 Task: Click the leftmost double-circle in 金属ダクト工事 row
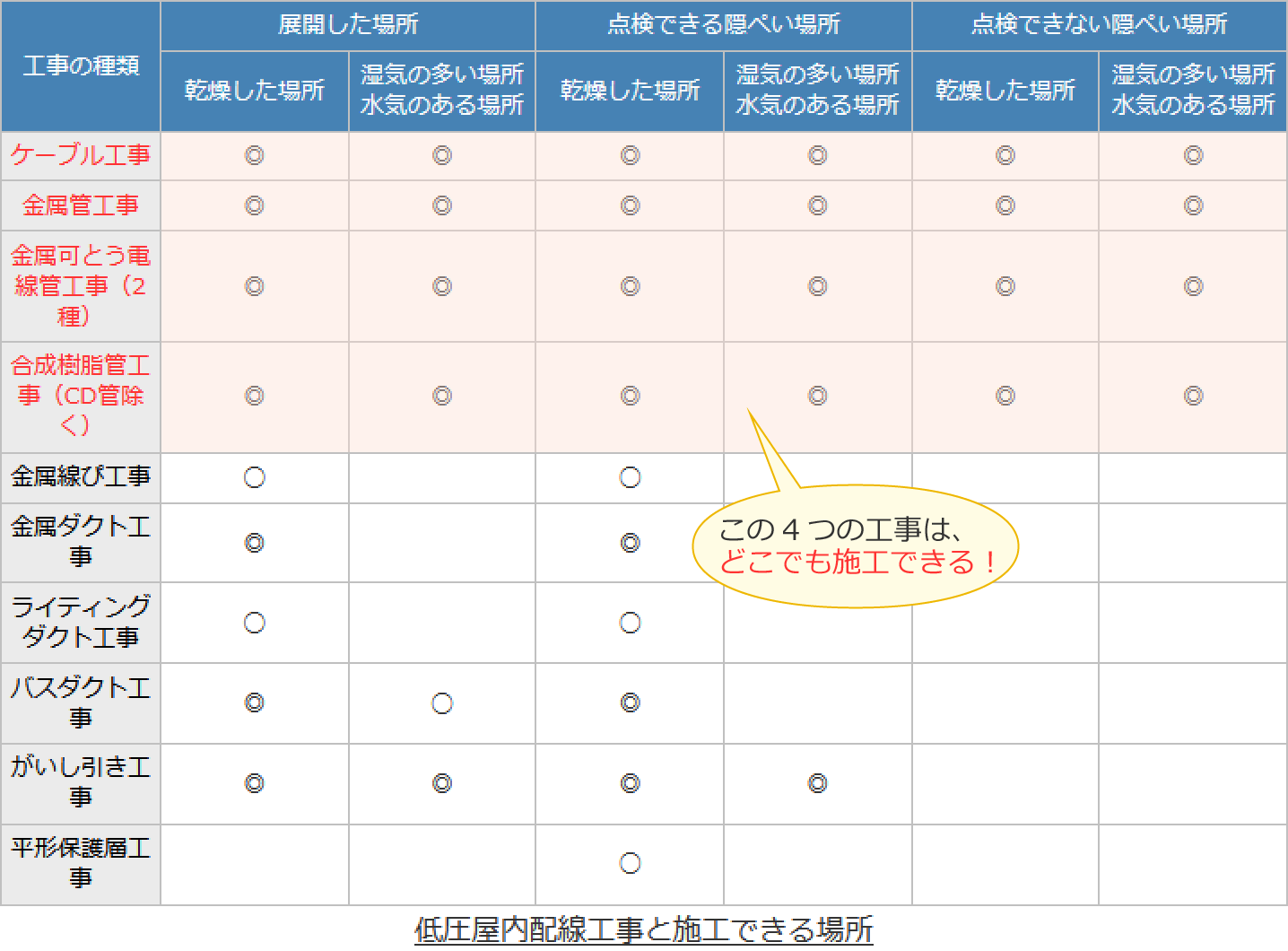(x=255, y=543)
